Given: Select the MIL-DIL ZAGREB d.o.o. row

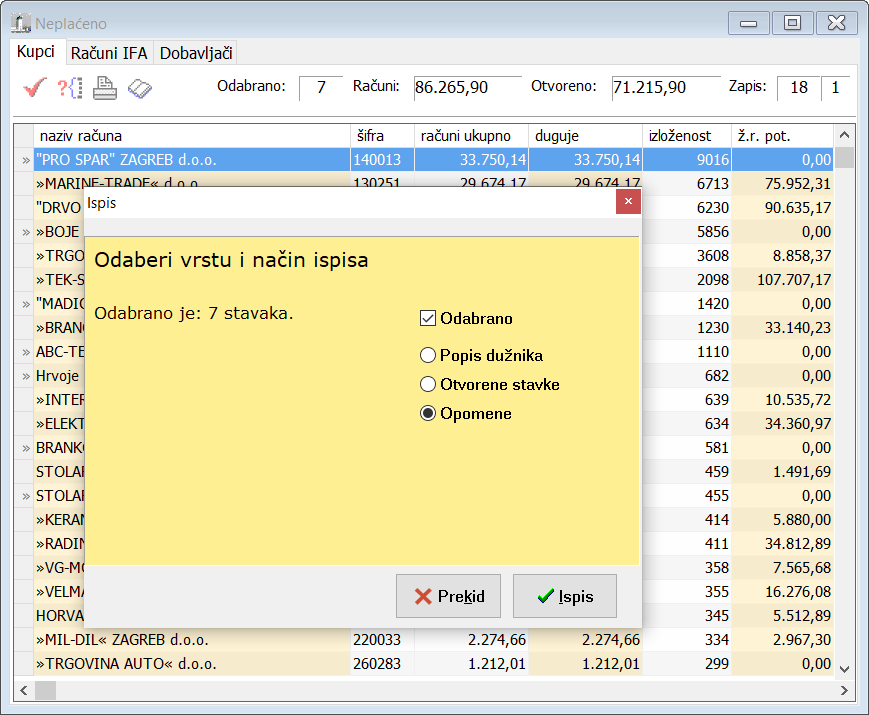Looking at the screenshot, I should pos(190,640).
